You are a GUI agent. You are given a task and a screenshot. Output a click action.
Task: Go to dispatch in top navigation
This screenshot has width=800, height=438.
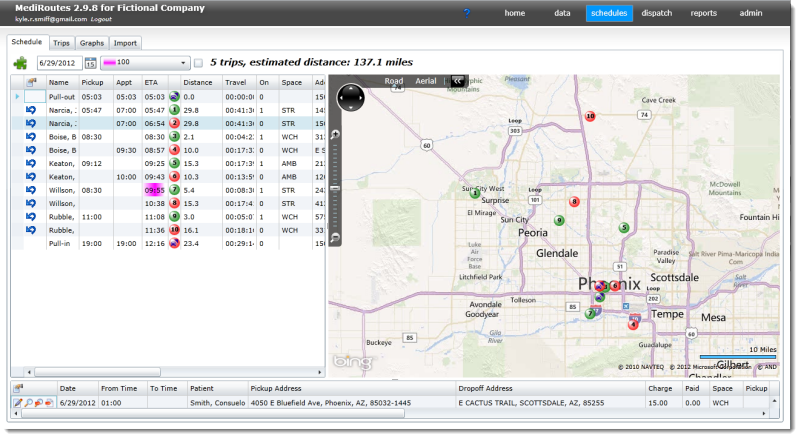tap(657, 13)
